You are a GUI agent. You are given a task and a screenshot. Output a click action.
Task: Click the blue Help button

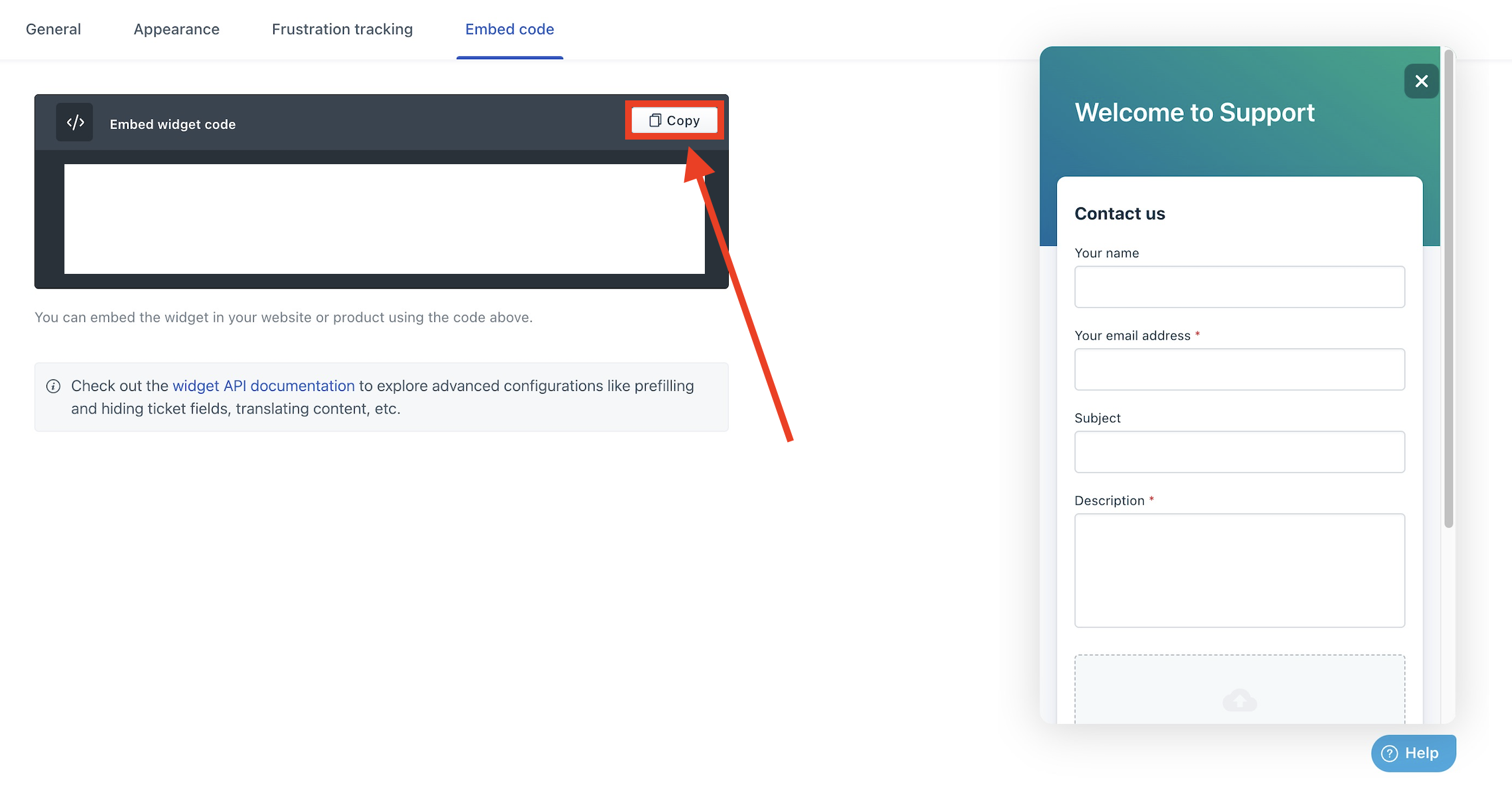[x=1413, y=753]
